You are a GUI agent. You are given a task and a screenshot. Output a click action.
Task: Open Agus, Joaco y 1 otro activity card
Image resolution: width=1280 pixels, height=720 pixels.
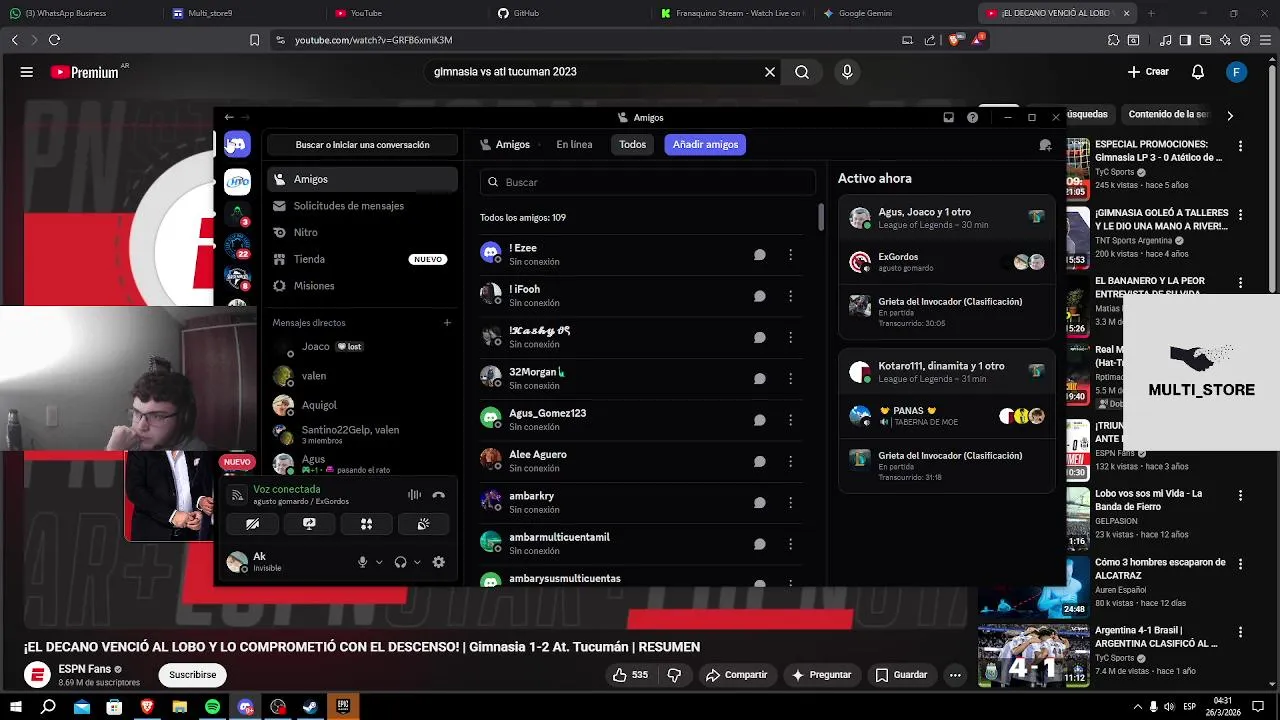(946, 267)
